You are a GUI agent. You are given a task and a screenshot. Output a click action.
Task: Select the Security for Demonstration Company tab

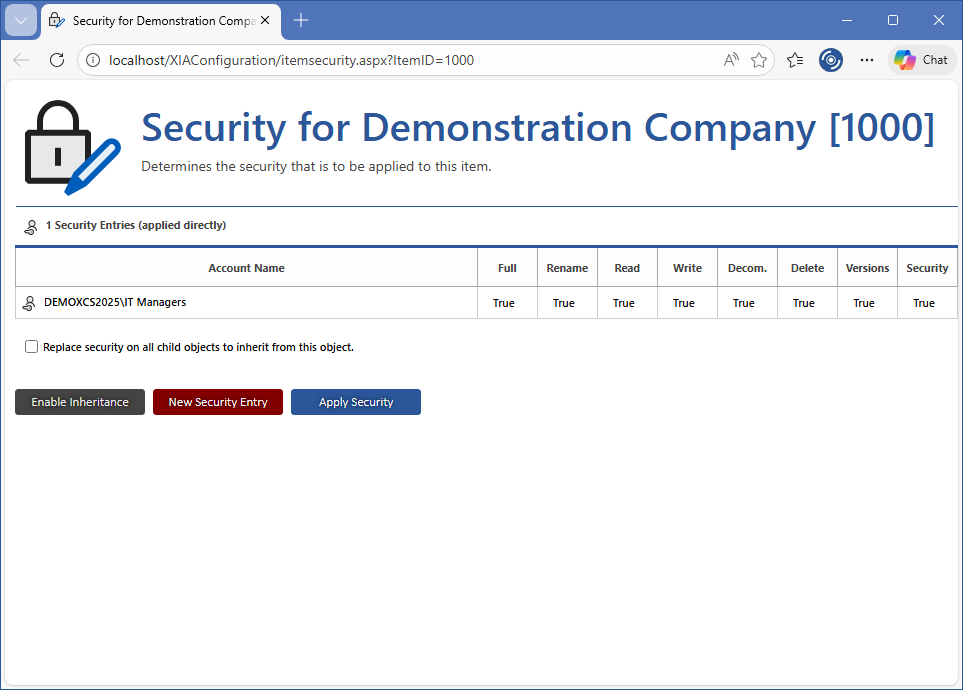pyautogui.click(x=160, y=20)
